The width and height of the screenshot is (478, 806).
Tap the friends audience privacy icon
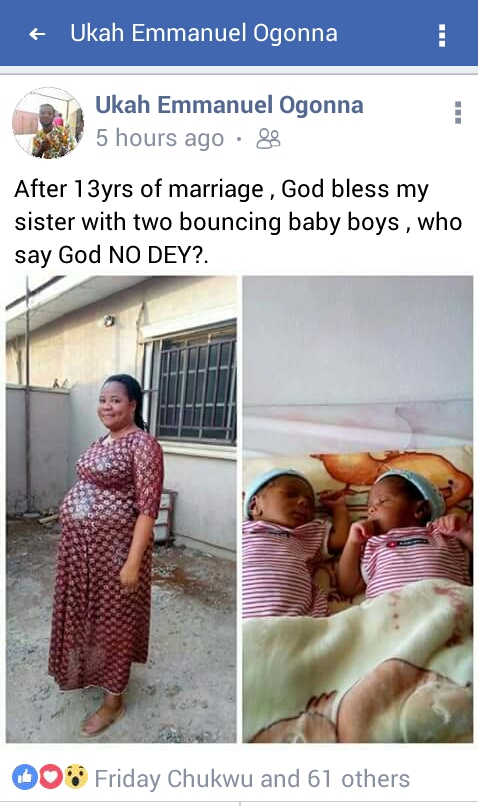tap(268, 139)
